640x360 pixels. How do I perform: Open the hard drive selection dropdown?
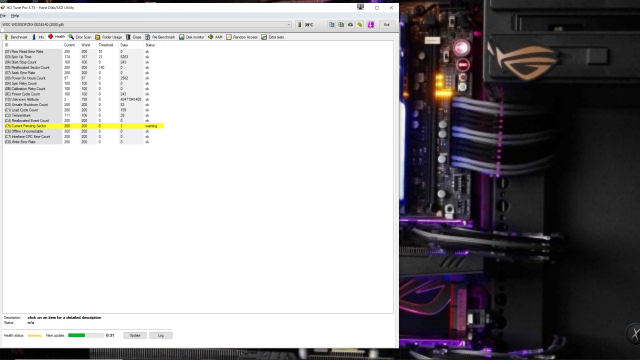tap(147, 24)
